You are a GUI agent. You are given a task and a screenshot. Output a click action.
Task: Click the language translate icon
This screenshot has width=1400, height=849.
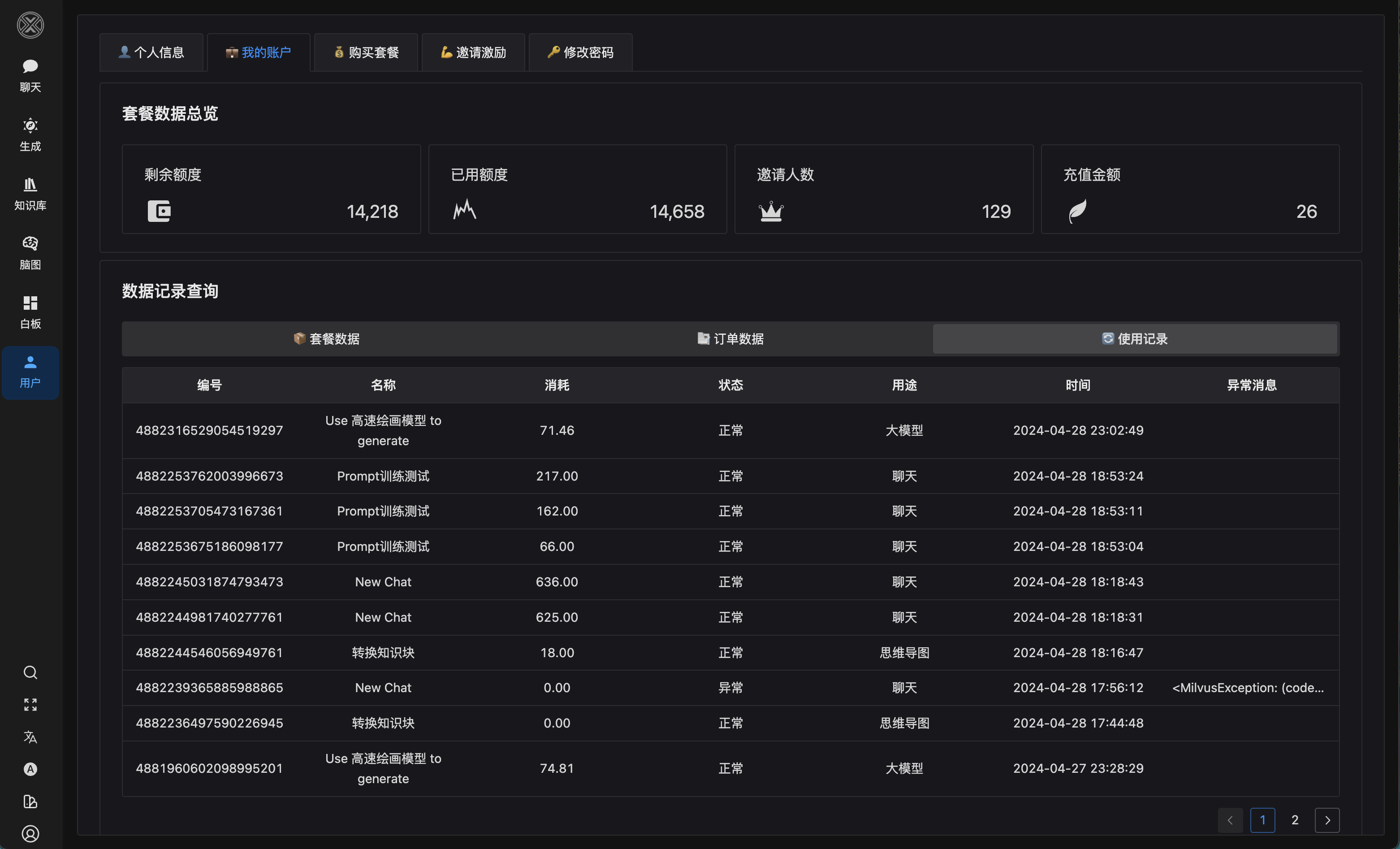point(30,737)
